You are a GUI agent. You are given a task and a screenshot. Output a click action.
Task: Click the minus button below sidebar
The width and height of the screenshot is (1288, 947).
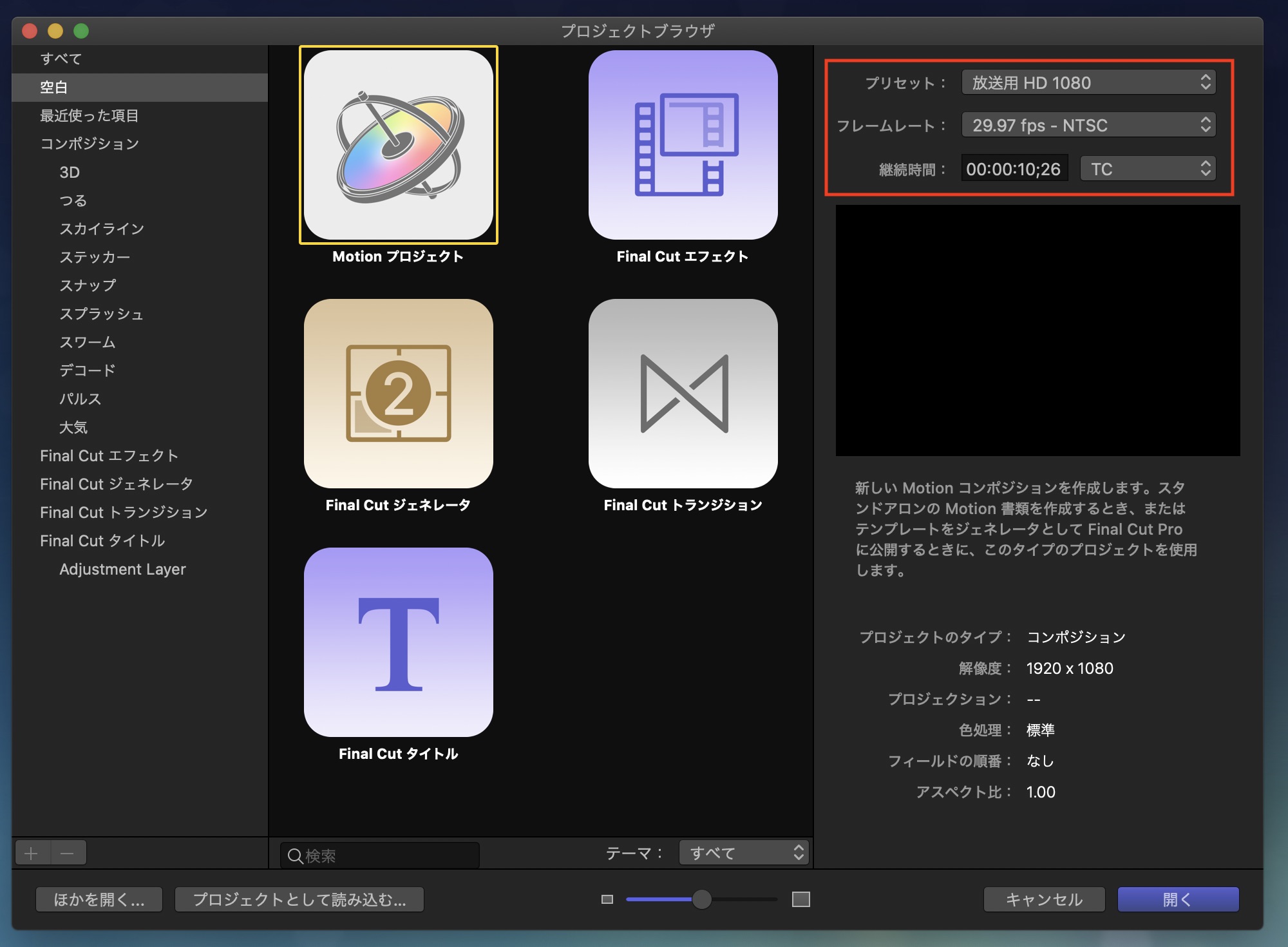(x=68, y=854)
